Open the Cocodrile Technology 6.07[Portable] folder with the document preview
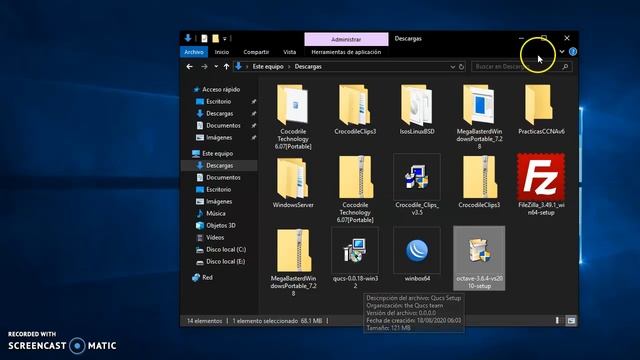Screen dimensions: 640x360 coord(293,116)
